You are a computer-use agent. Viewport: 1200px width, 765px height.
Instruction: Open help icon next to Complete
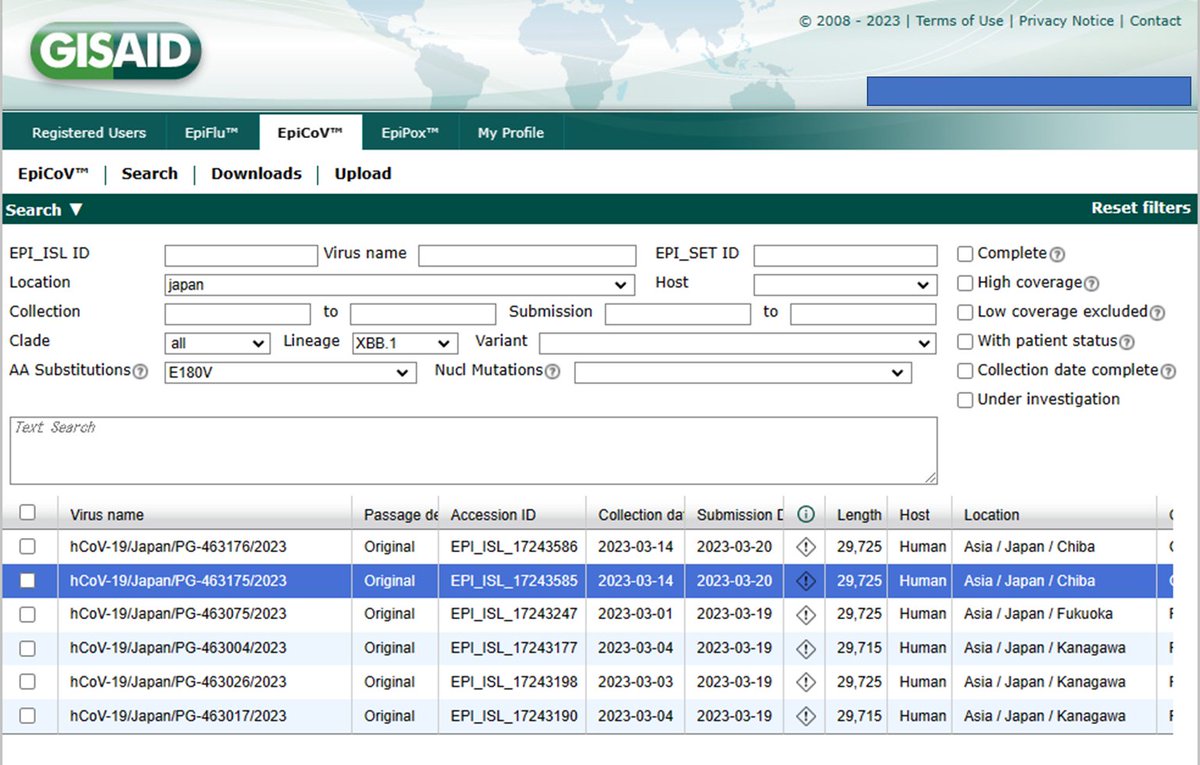pyautogui.click(x=1055, y=255)
